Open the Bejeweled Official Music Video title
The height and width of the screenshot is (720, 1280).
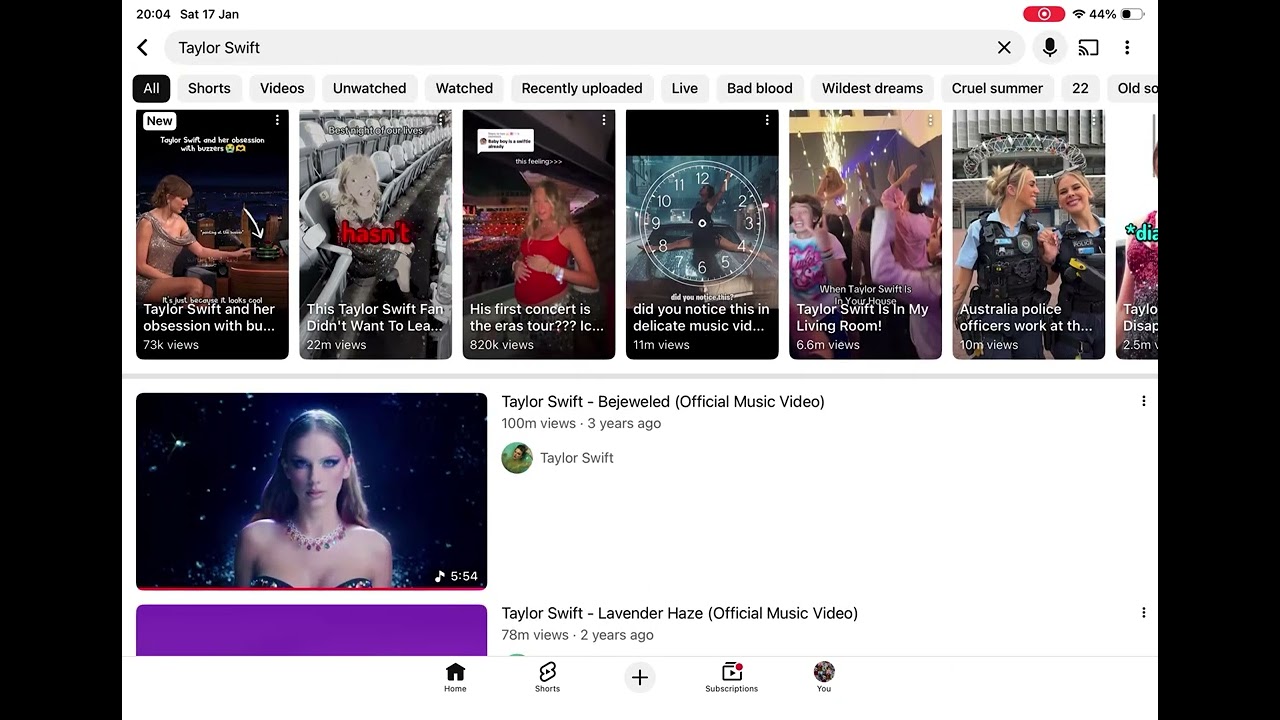point(663,401)
